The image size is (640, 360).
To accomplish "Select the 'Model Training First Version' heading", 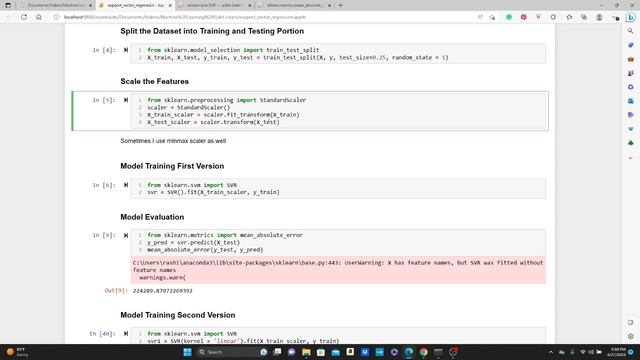I will point(172,166).
